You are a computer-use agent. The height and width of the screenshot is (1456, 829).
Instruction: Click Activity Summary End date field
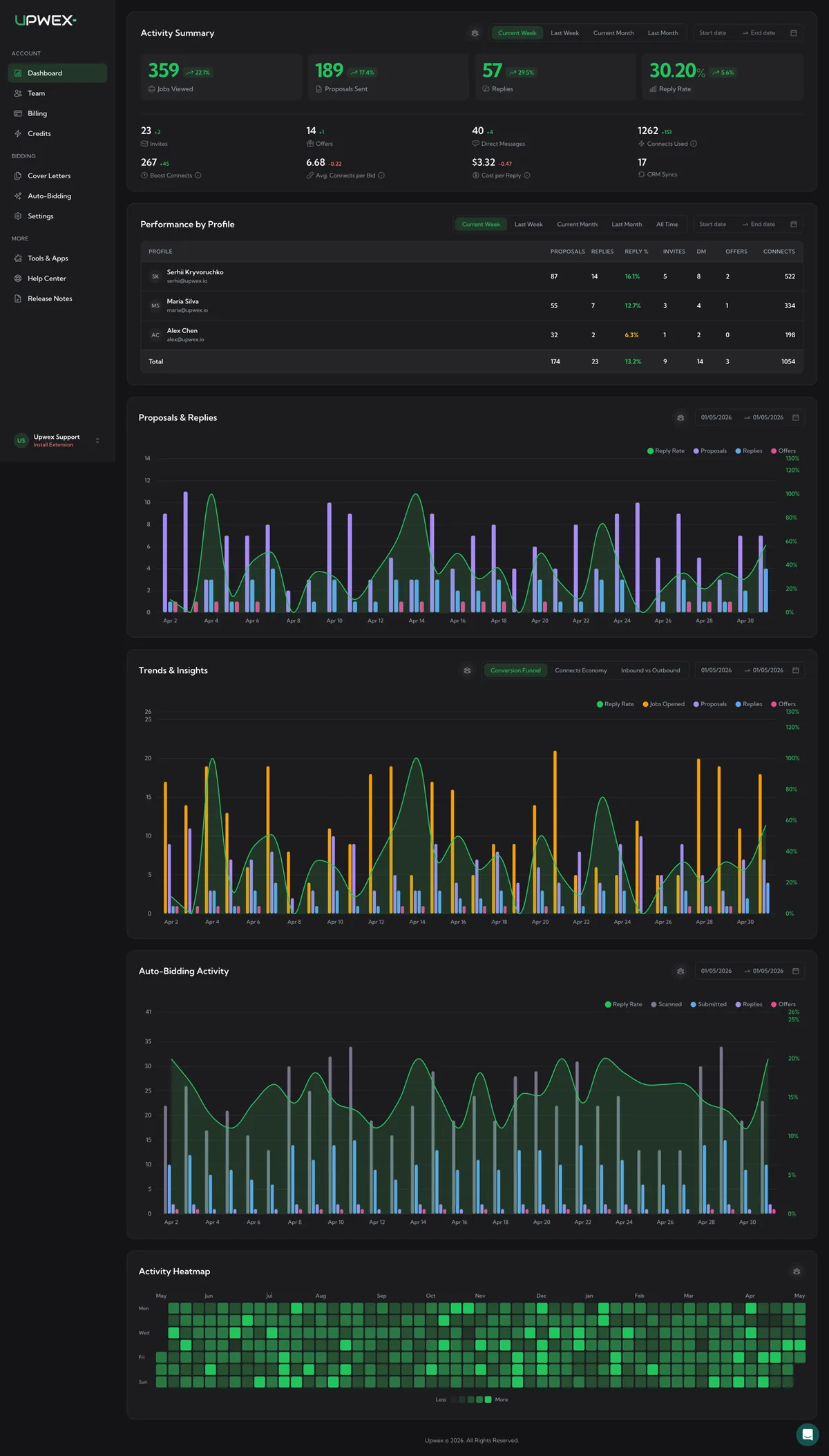[764, 32]
